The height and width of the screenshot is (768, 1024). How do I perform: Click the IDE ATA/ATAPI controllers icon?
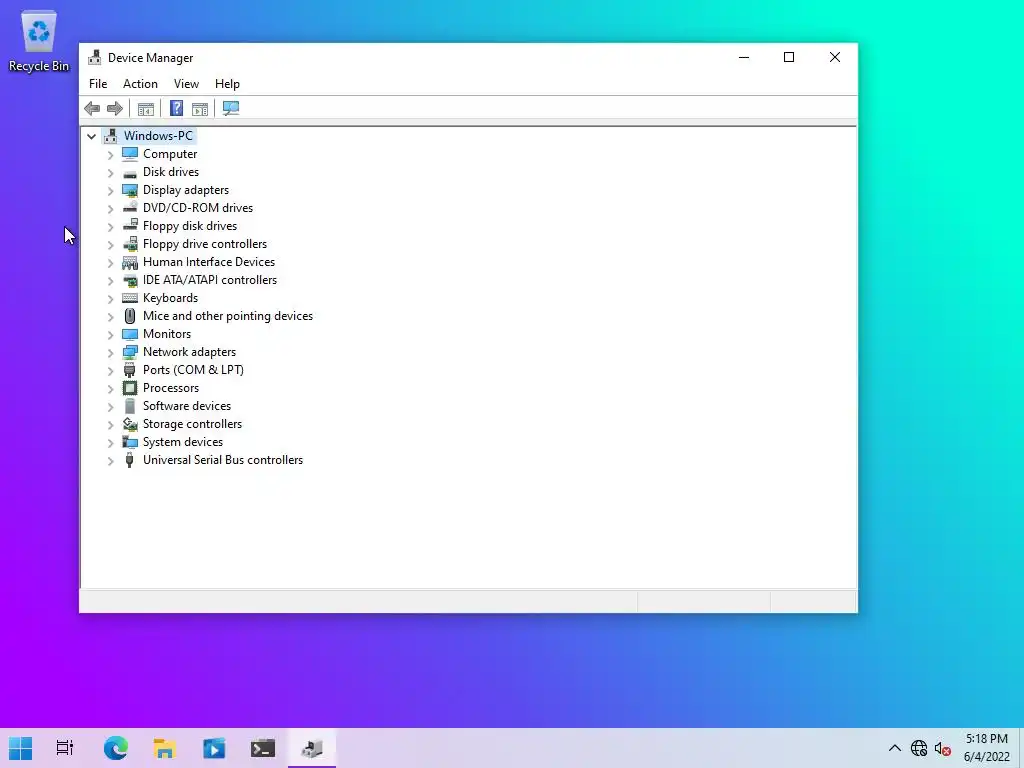(x=130, y=280)
